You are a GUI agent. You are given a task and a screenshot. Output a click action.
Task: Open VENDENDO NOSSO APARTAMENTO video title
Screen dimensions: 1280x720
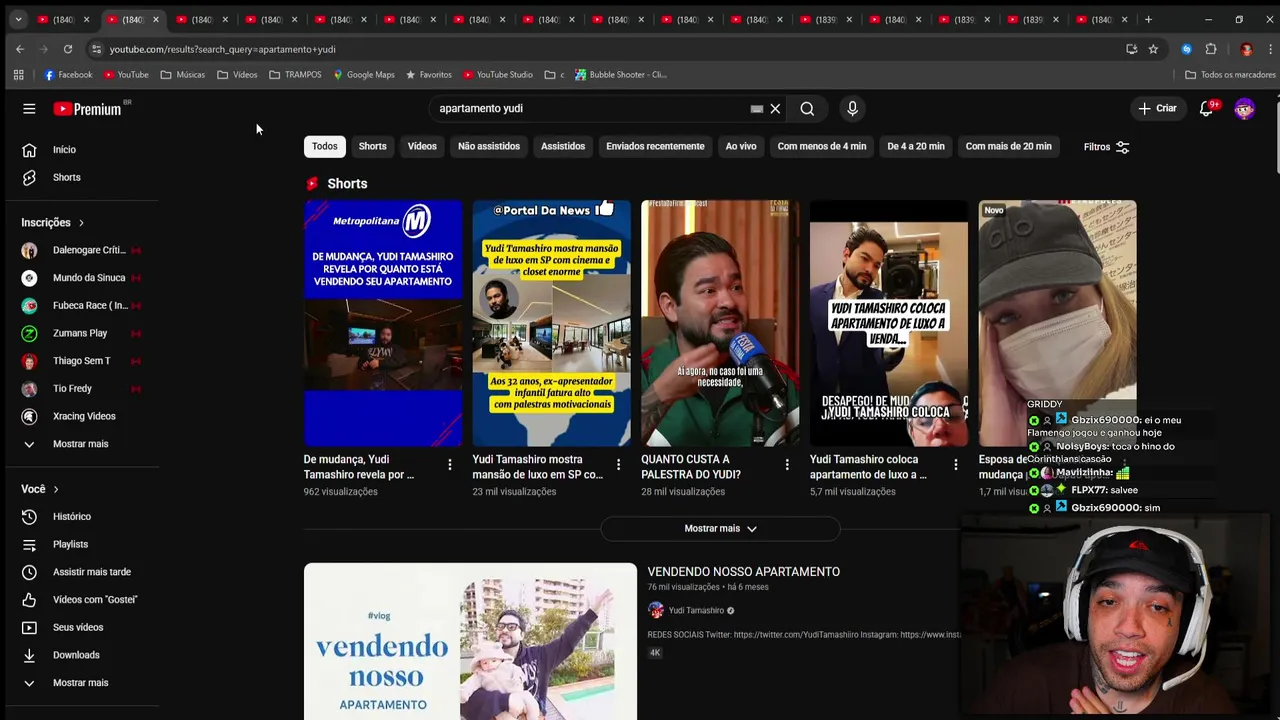(743, 572)
